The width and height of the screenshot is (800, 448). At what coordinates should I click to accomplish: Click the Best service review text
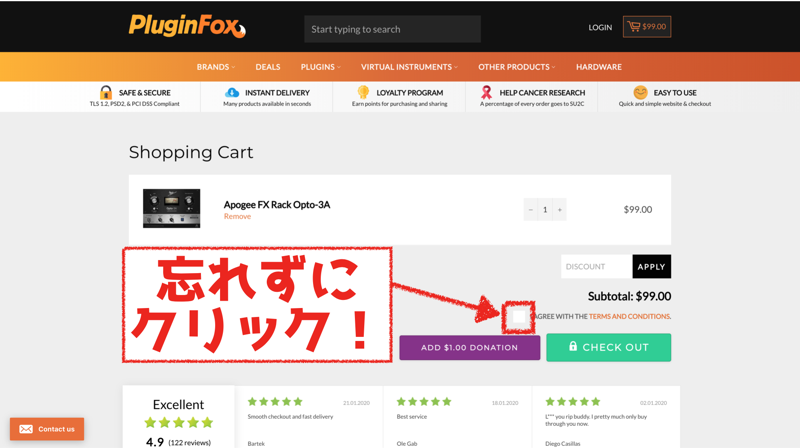pyautogui.click(x=412, y=416)
